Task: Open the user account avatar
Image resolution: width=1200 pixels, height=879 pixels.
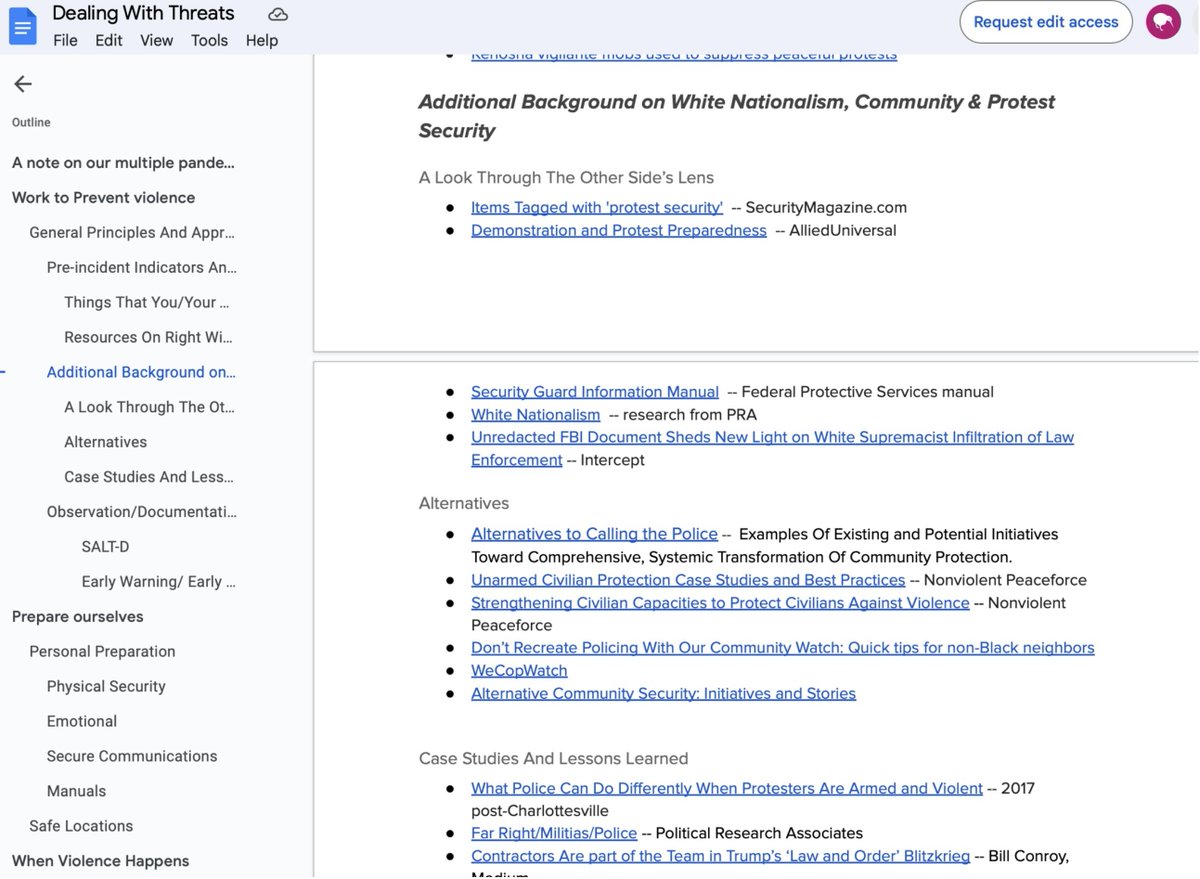Action: [x=1163, y=22]
